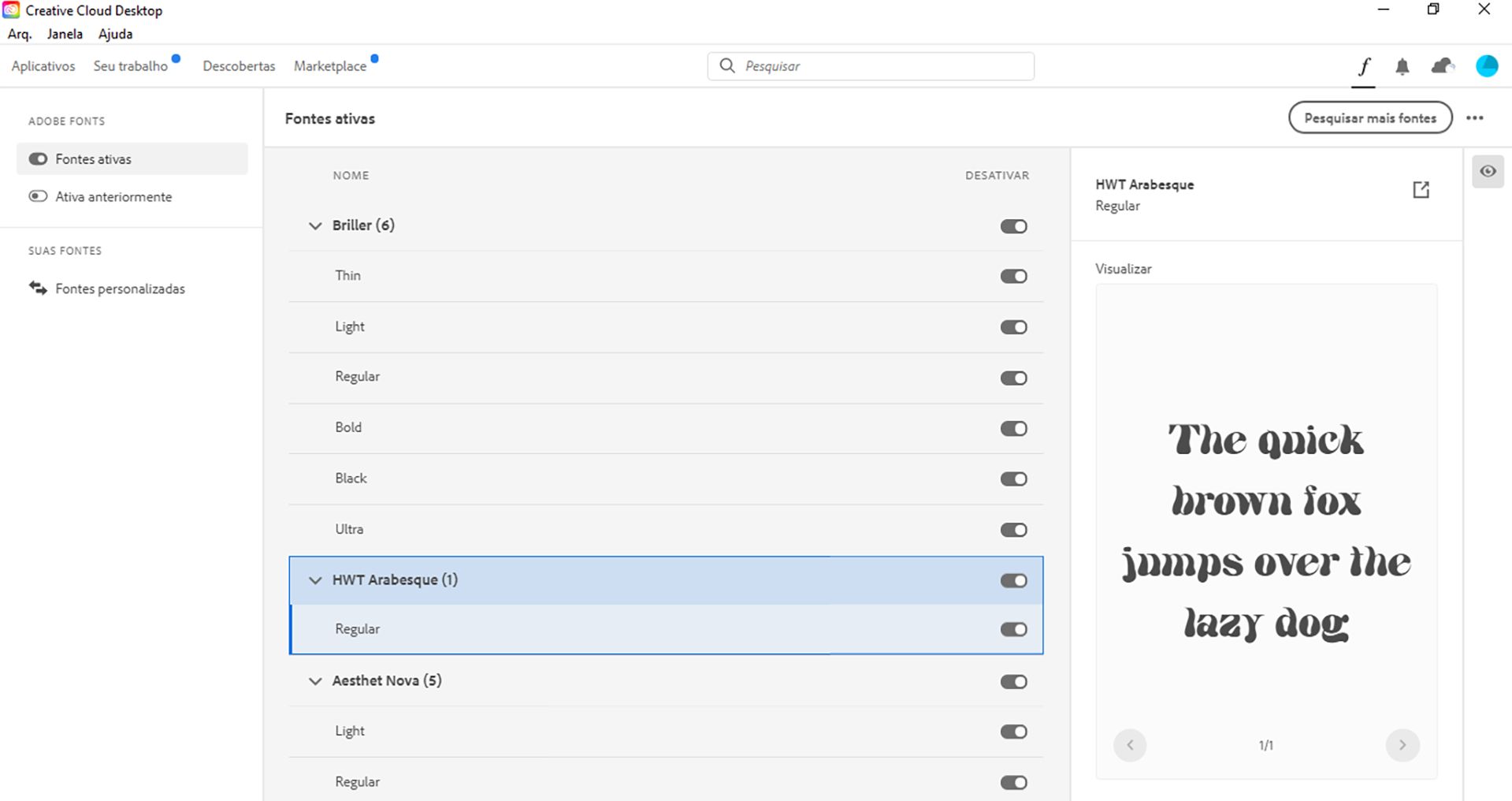Deactivate the HWT Arabesque family
The image size is (1512, 801).
pos(1013,580)
